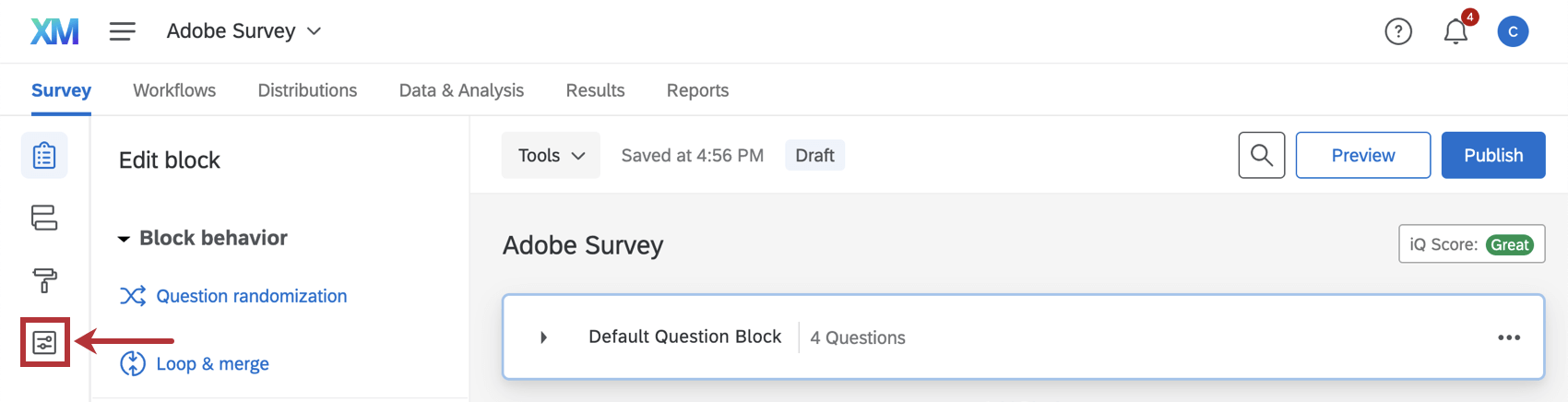This screenshot has height=402, width=1568.
Task: Expand the Default Question Block
Action: tap(544, 337)
